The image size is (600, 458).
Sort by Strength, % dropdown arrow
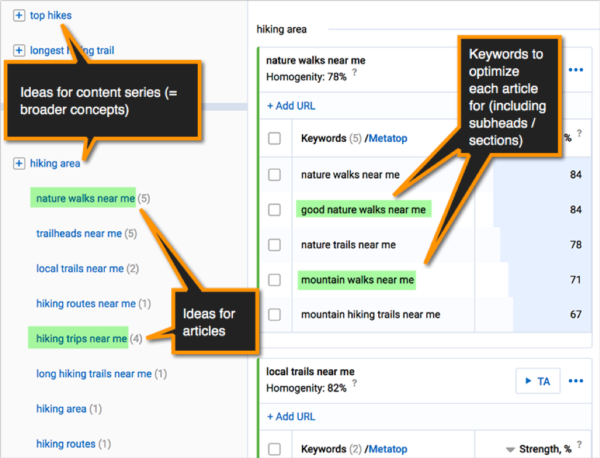point(510,450)
